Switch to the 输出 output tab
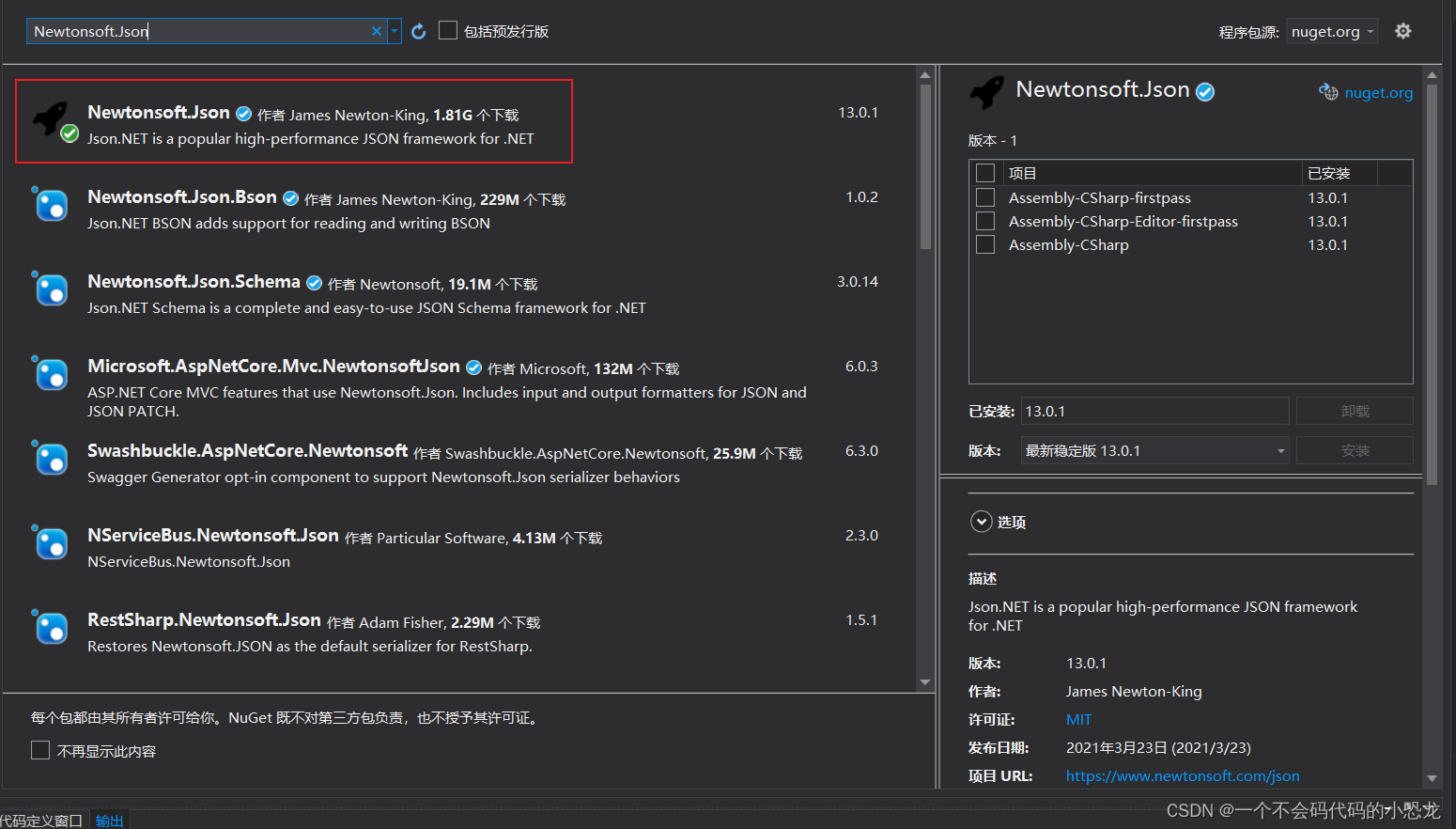This screenshot has height=829, width=1456. [x=110, y=820]
